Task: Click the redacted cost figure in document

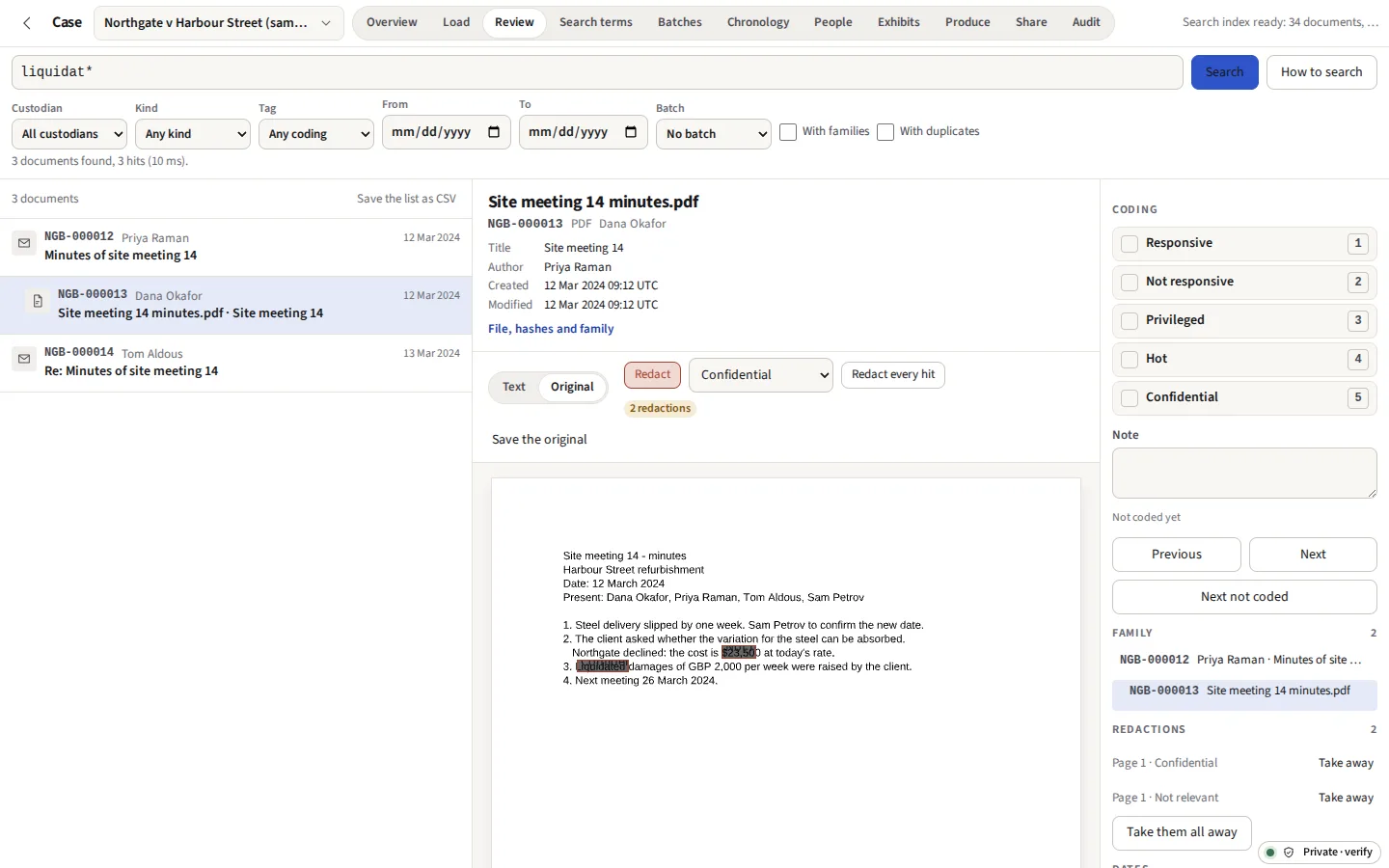Action: pyautogui.click(x=739, y=653)
